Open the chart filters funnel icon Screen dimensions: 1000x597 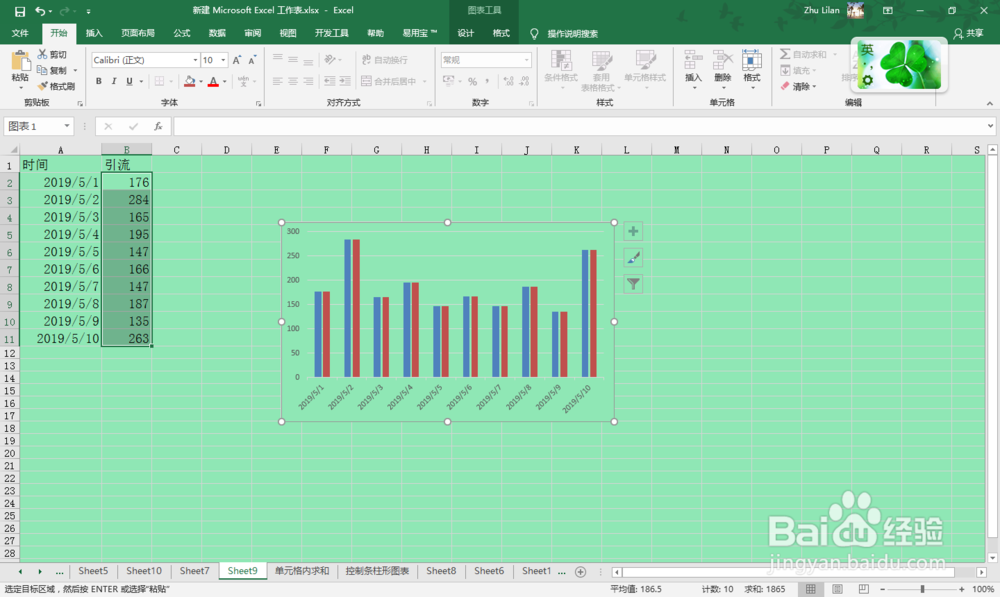[632, 283]
